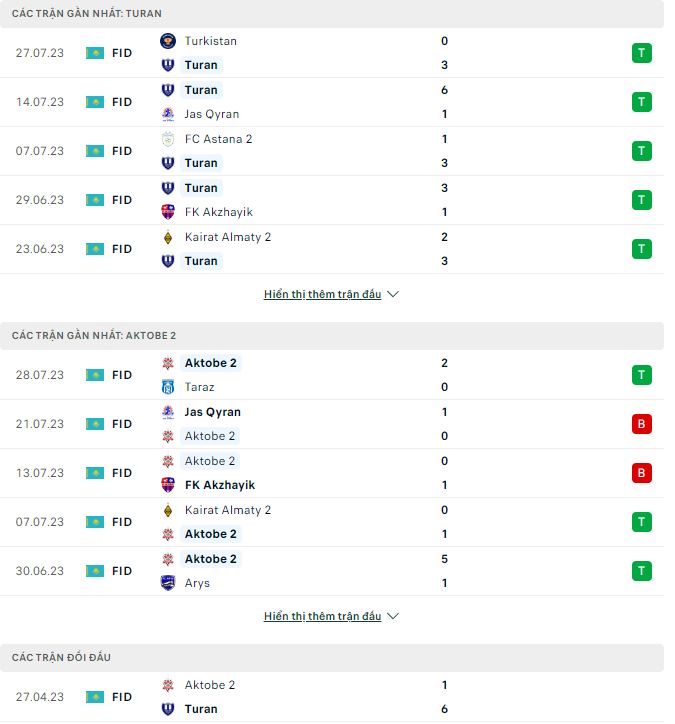Screen dimensions: 675x724
Task: Expand more Turan matches chevron
Action: click(393, 295)
